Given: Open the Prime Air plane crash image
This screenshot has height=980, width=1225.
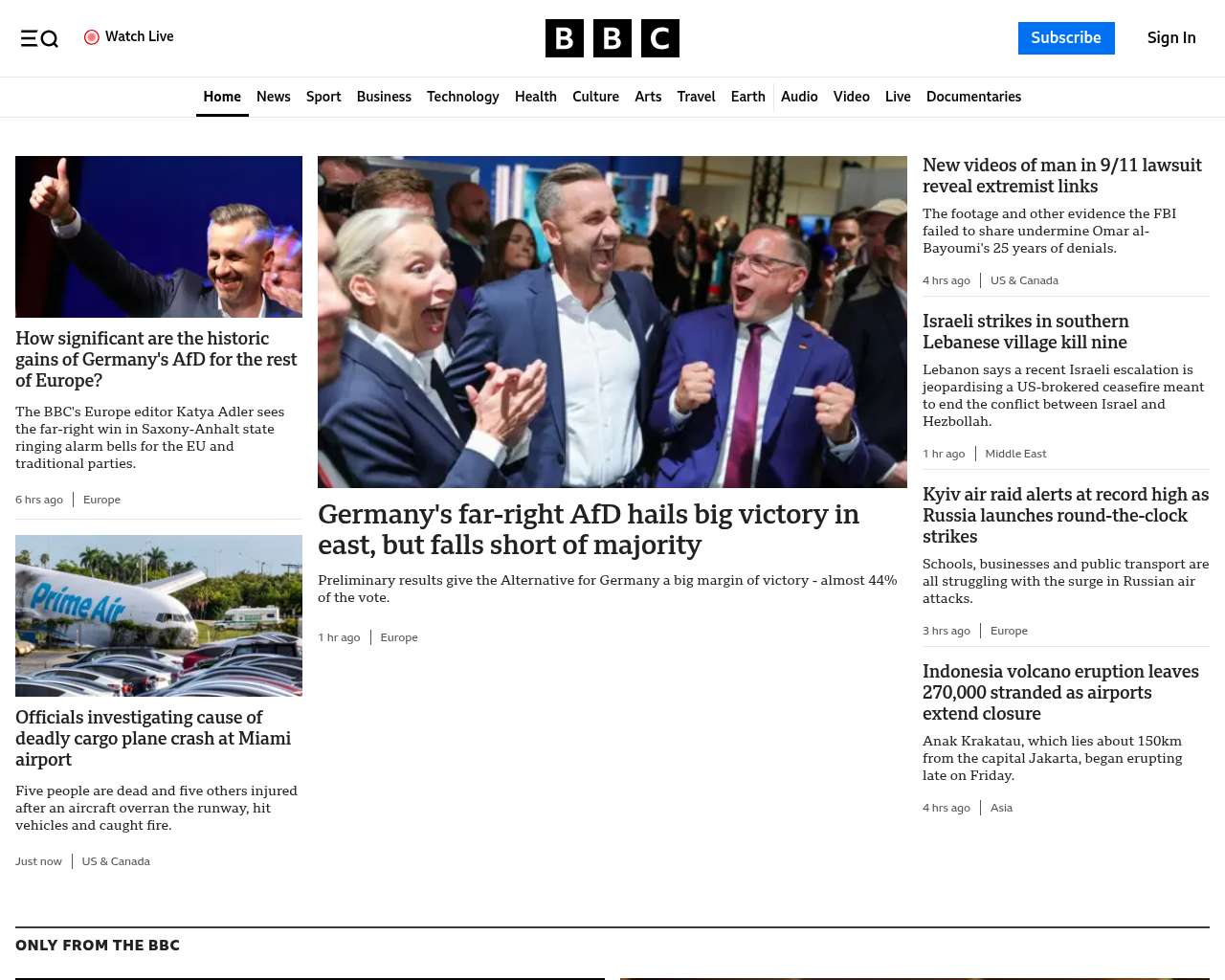Looking at the screenshot, I should pos(159,615).
